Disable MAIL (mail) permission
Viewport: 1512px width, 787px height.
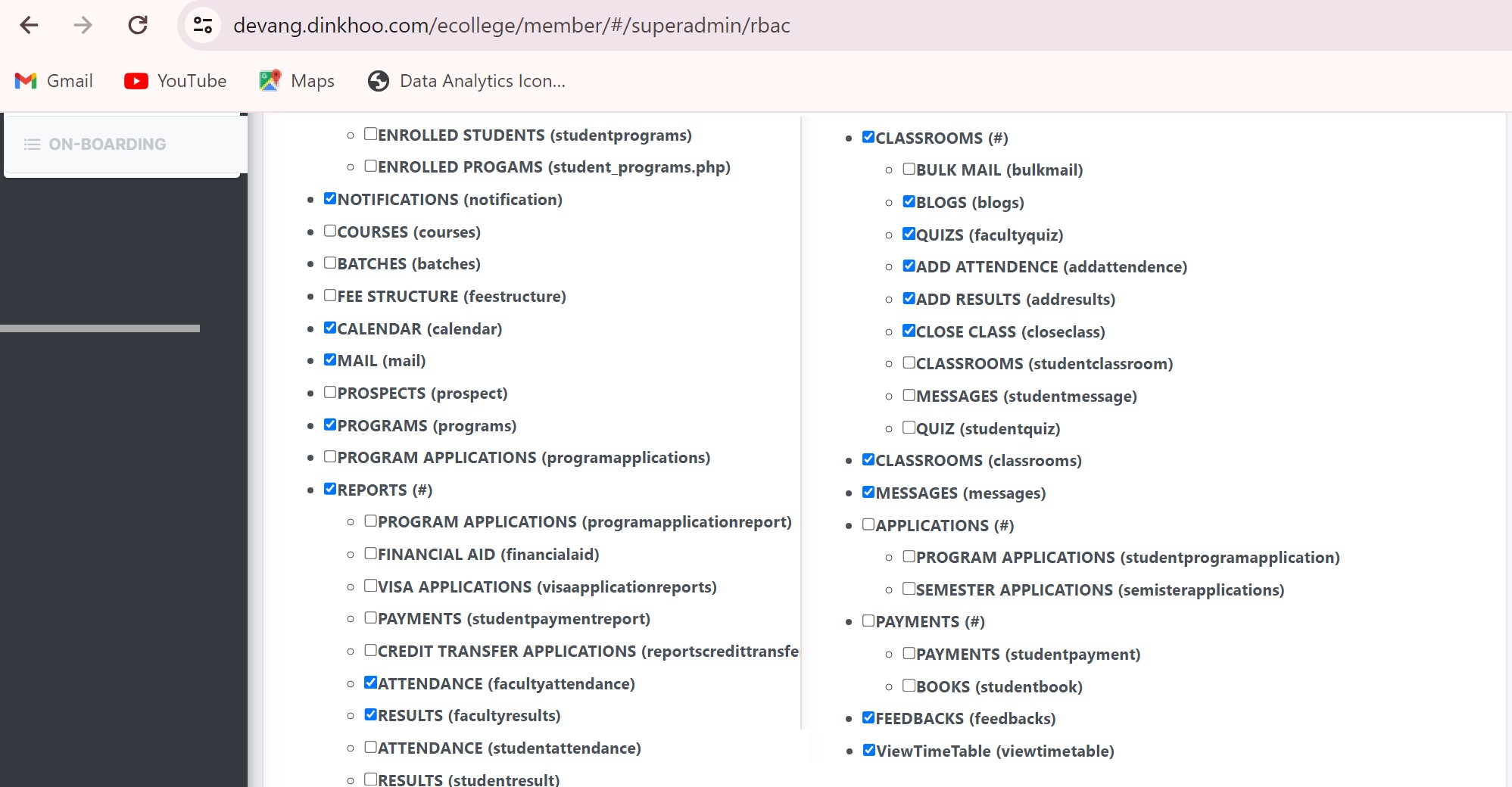(330, 359)
